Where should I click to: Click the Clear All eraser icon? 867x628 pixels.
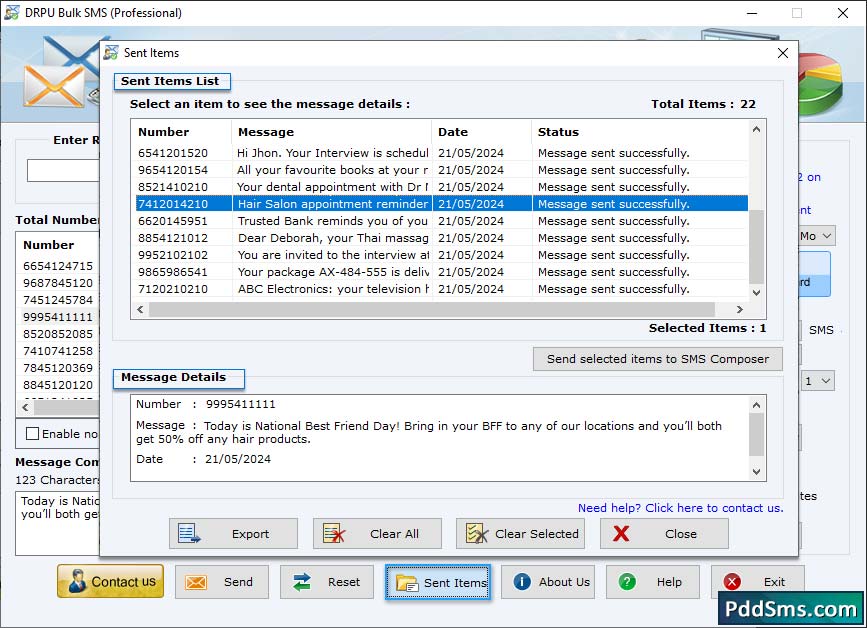click(334, 533)
